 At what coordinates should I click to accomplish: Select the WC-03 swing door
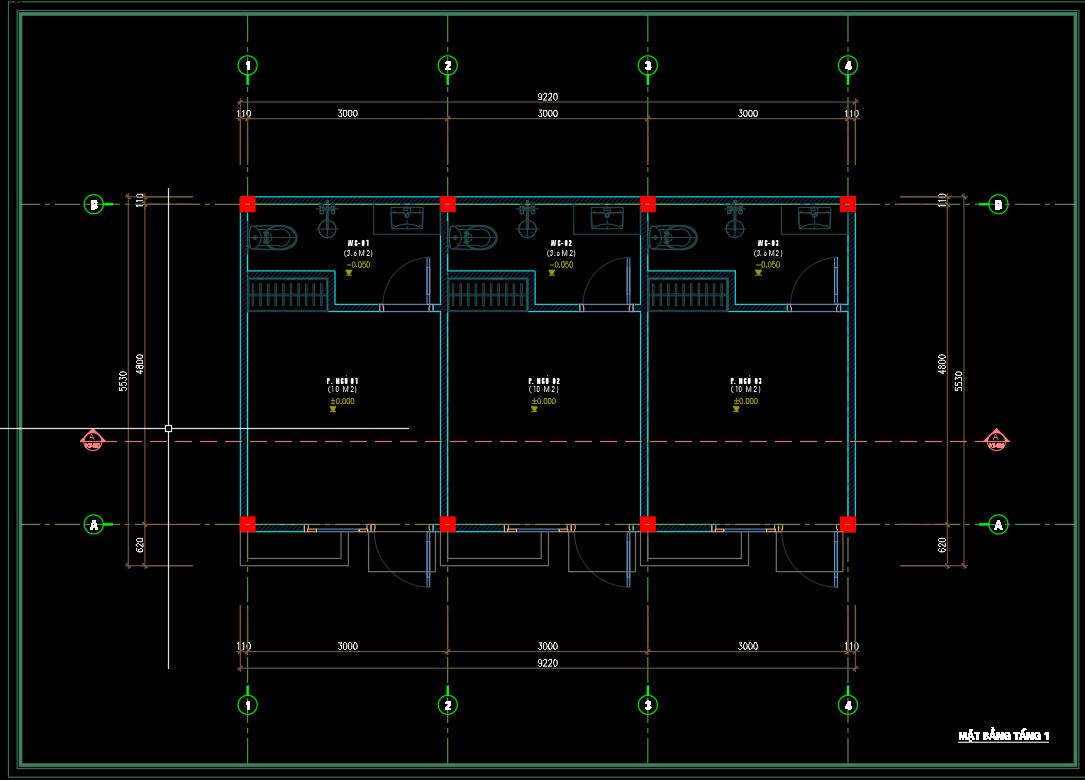click(x=814, y=282)
